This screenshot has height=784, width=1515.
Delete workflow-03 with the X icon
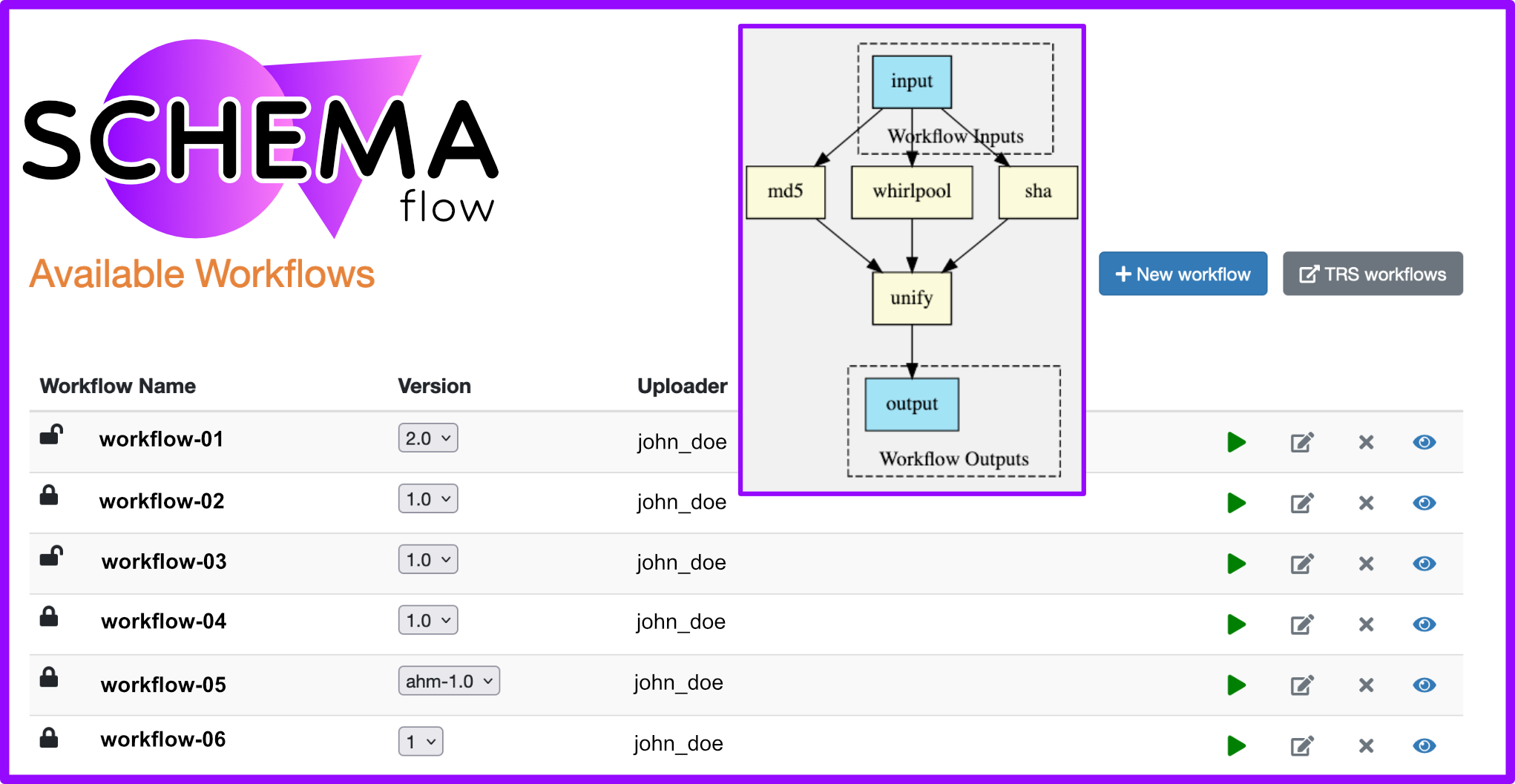click(1366, 564)
